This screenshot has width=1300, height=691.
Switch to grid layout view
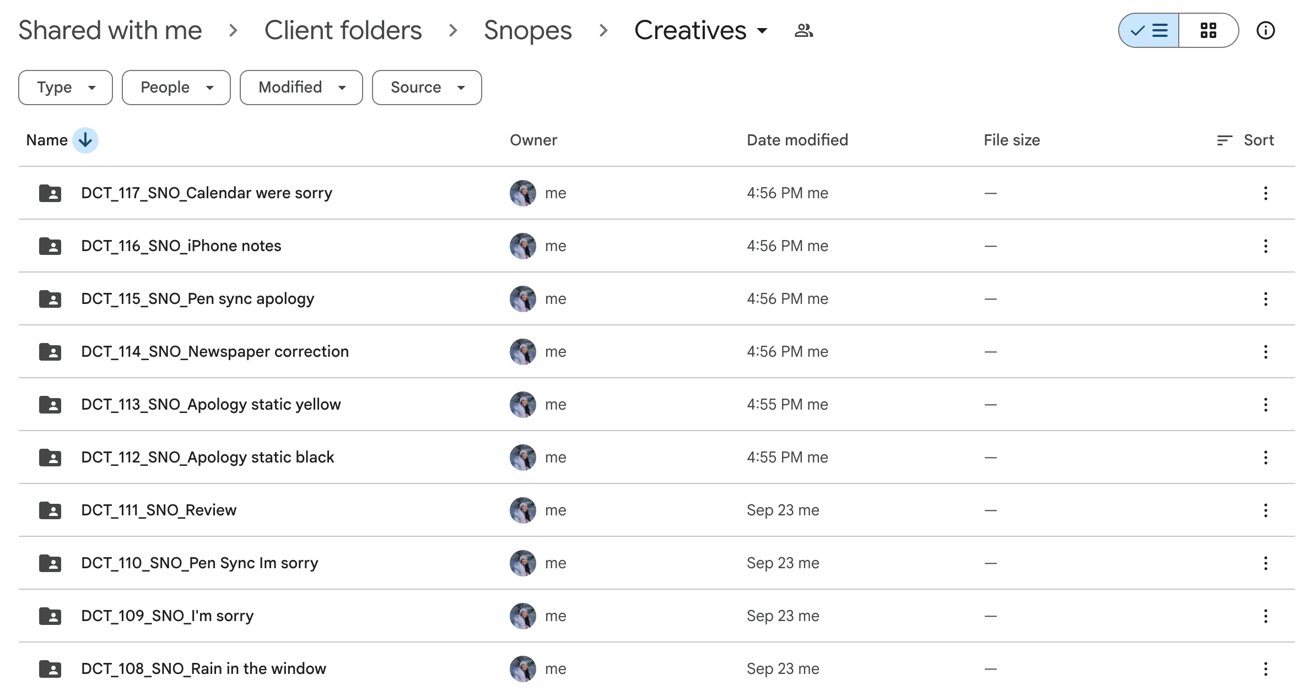(x=1208, y=31)
